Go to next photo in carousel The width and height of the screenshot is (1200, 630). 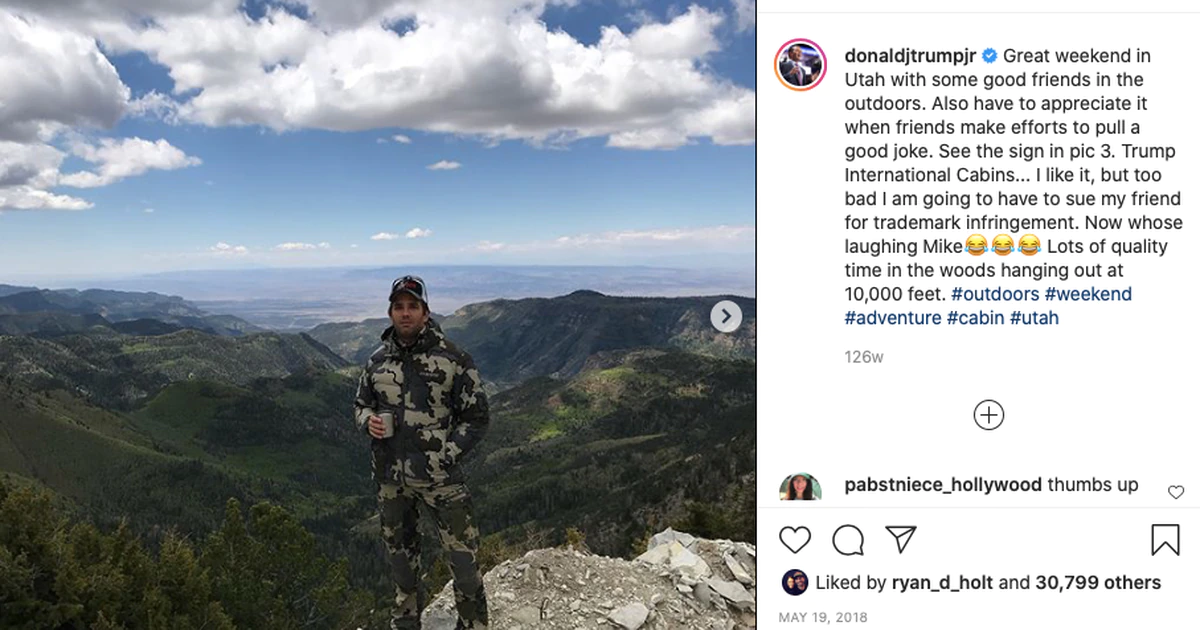pyautogui.click(x=726, y=317)
